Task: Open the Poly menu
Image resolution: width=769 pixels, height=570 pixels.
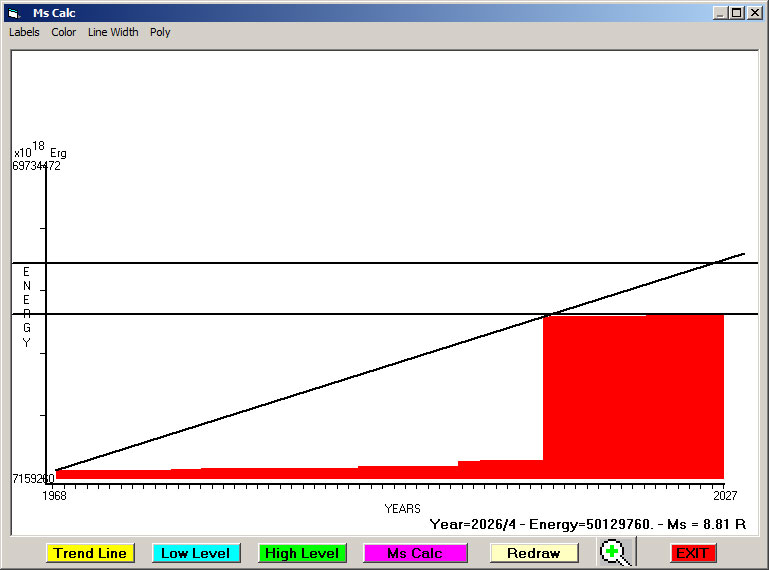Action: click(160, 32)
